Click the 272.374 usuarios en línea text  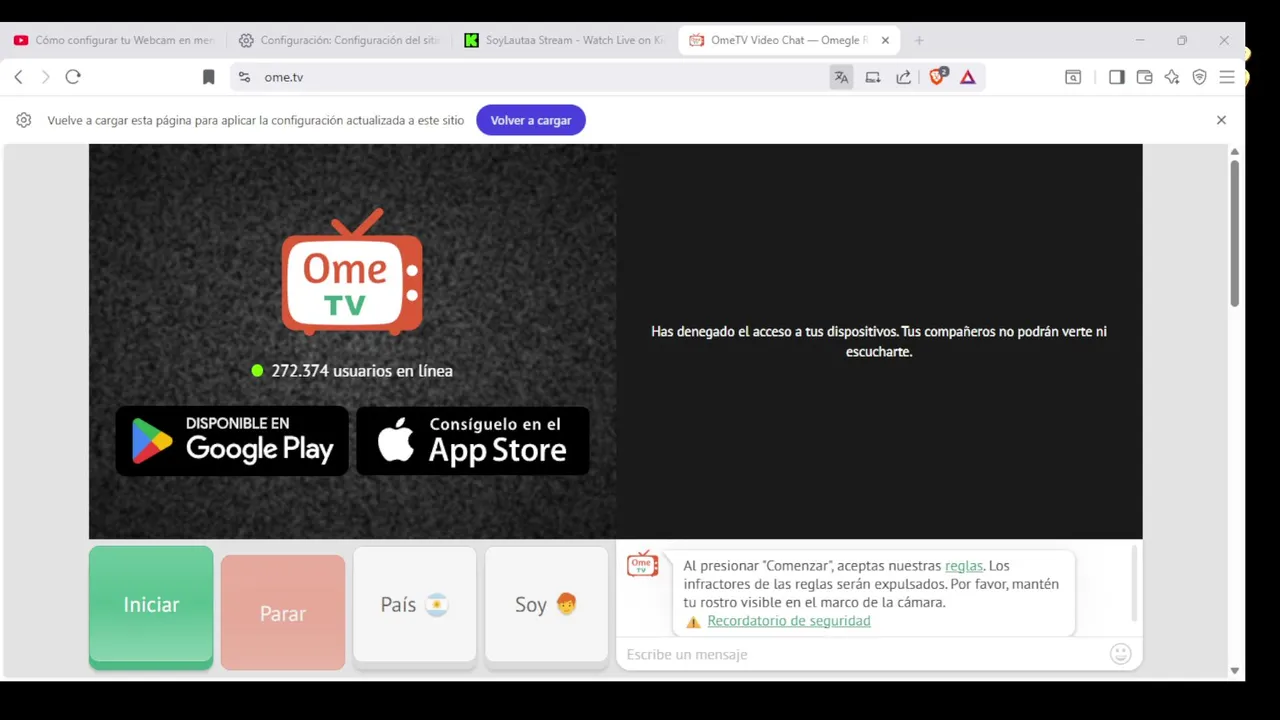[362, 371]
